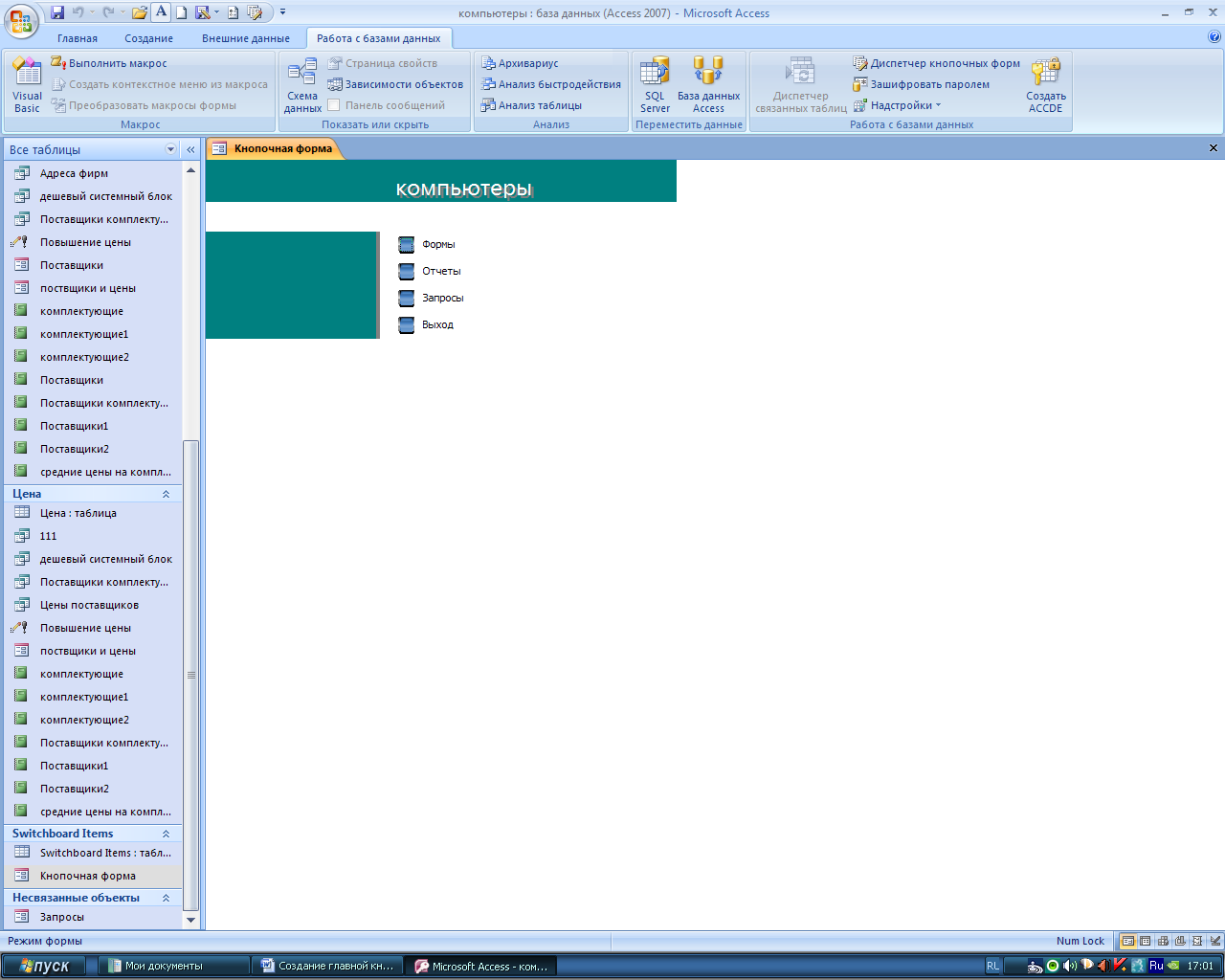
Task: Select the 111 query item
Action: [x=93, y=536]
